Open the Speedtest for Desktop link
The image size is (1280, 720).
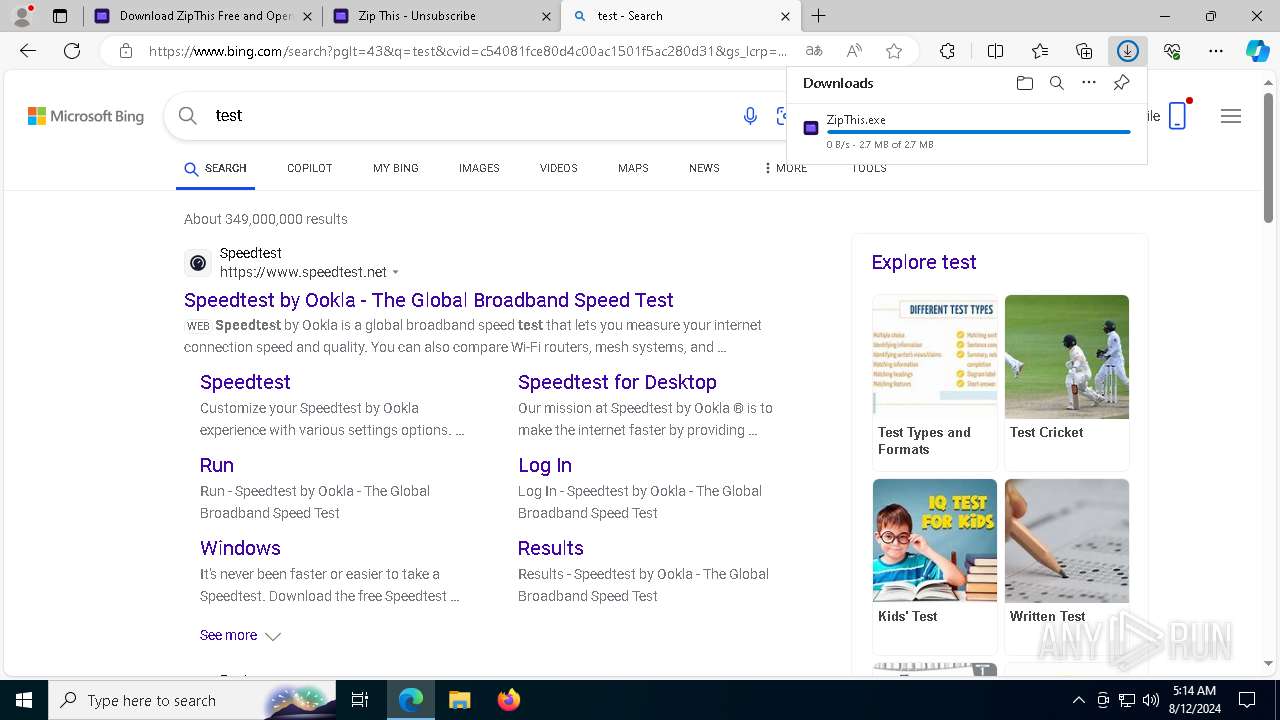[x=617, y=382]
